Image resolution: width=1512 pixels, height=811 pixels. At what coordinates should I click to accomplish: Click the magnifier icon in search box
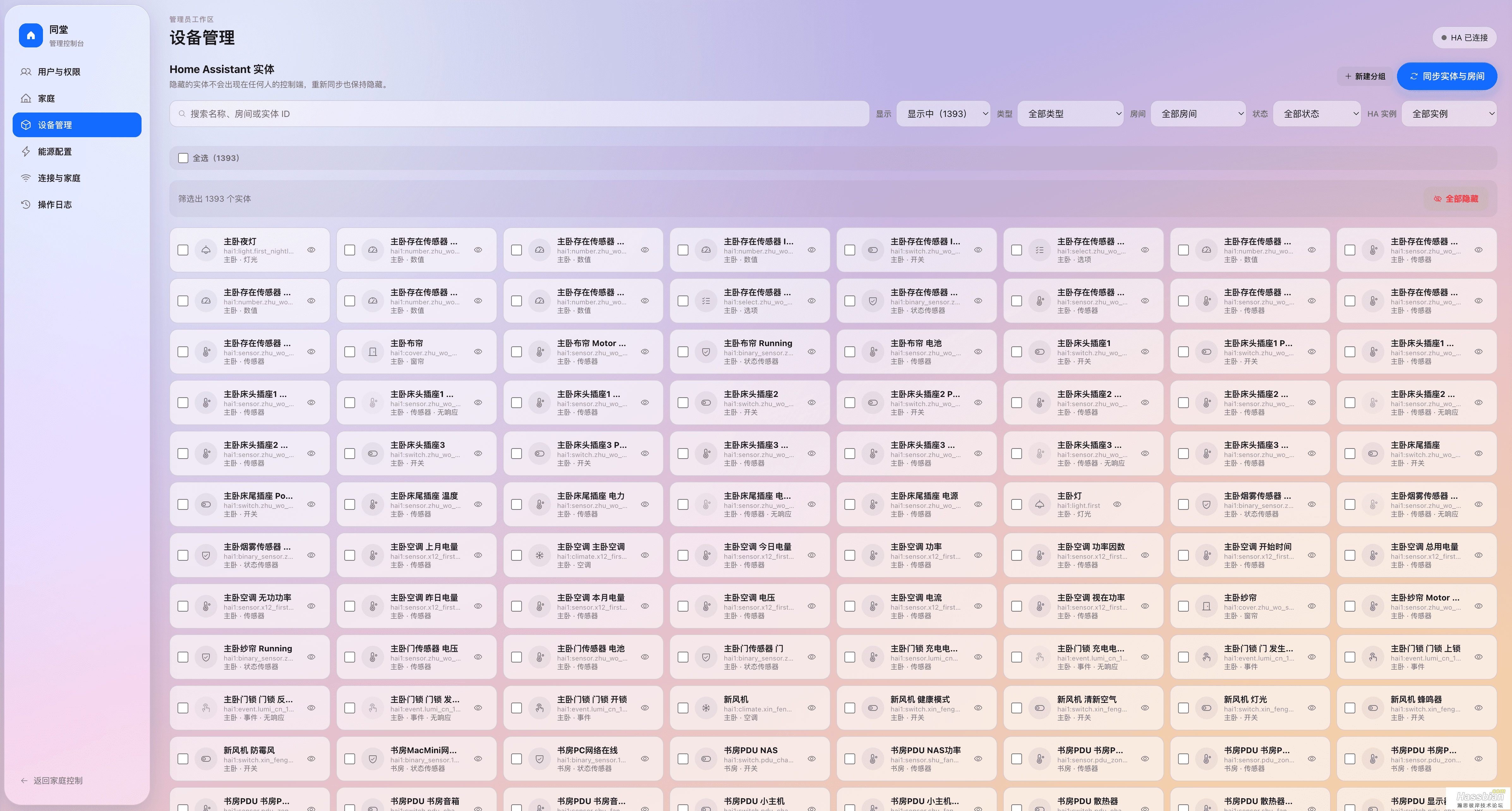click(x=182, y=114)
